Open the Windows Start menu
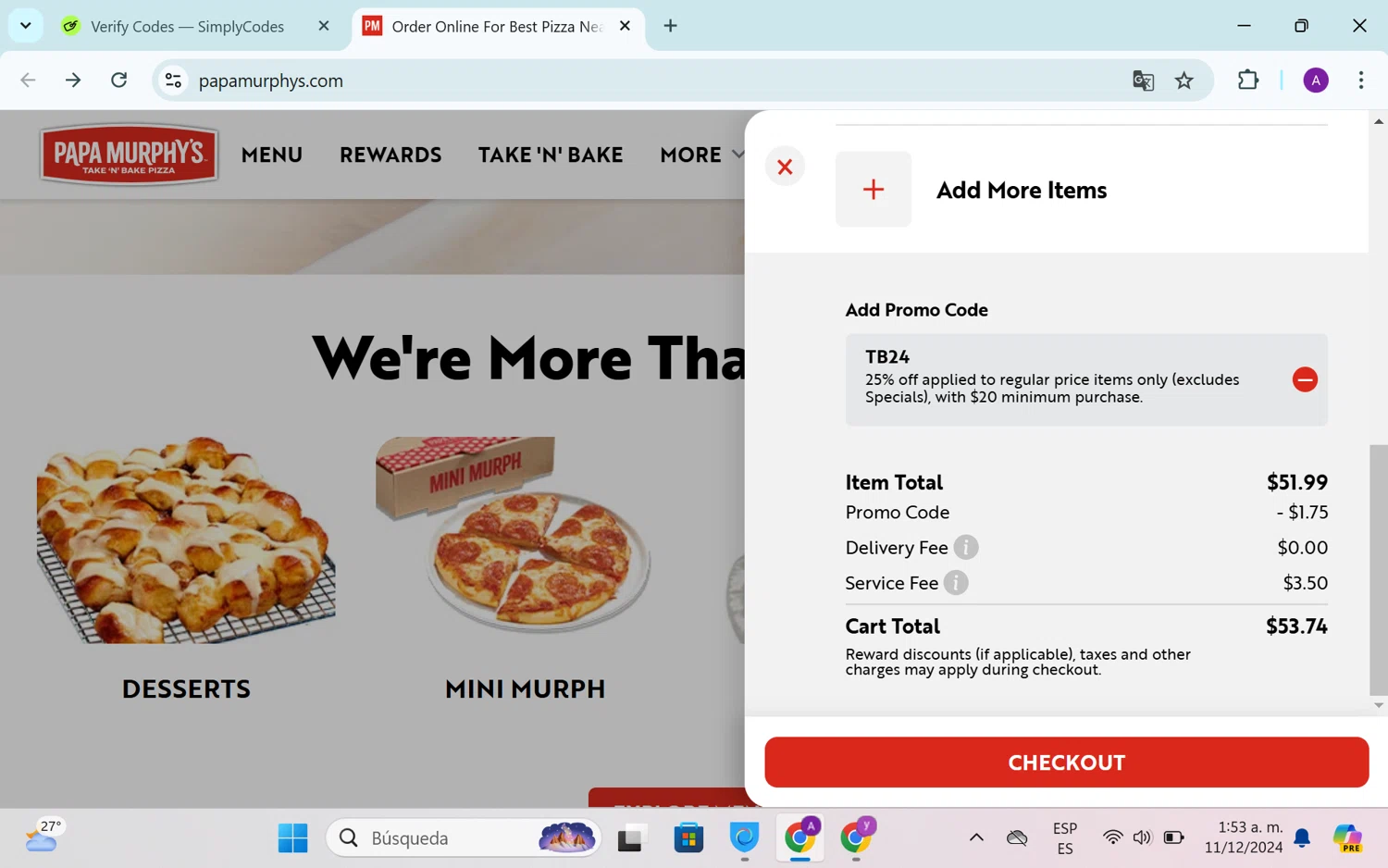 click(x=293, y=838)
